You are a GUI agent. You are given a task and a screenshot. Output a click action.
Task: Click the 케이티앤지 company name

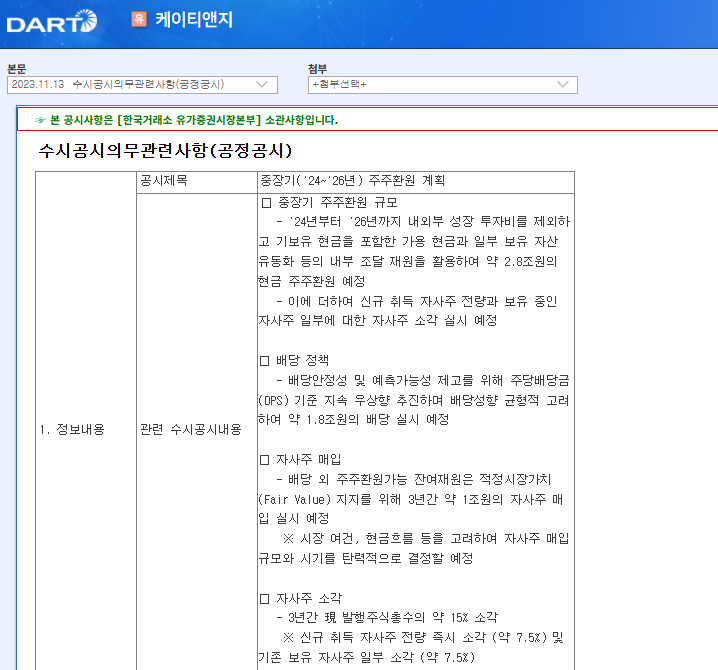coord(194,19)
